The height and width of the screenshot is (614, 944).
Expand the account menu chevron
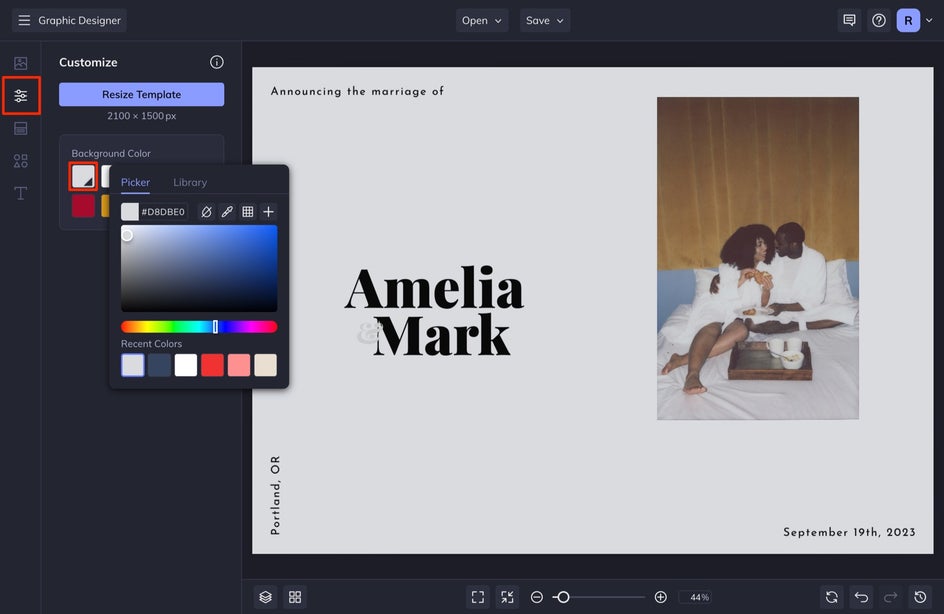(x=929, y=20)
